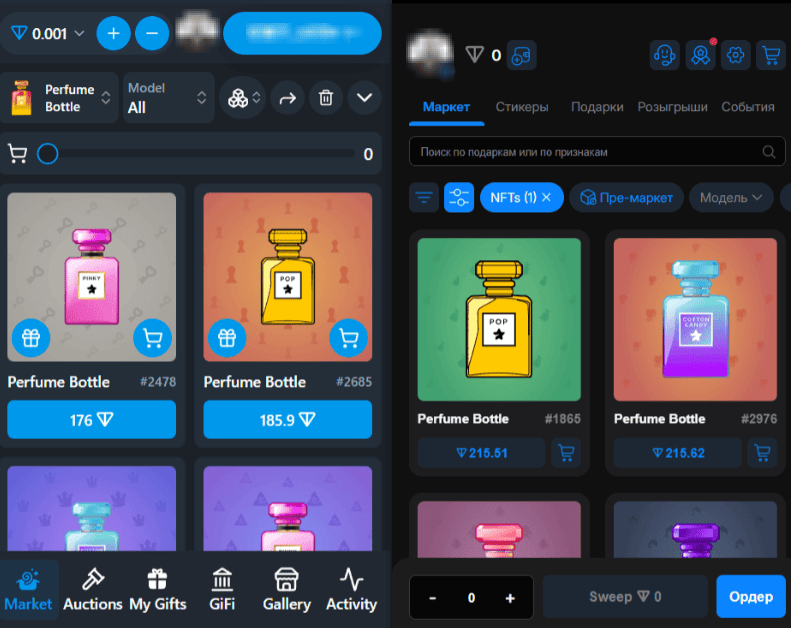Click the cart icon next to the slider
This screenshot has width=791, height=628.
pyautogui.click(x=18, y=154)
